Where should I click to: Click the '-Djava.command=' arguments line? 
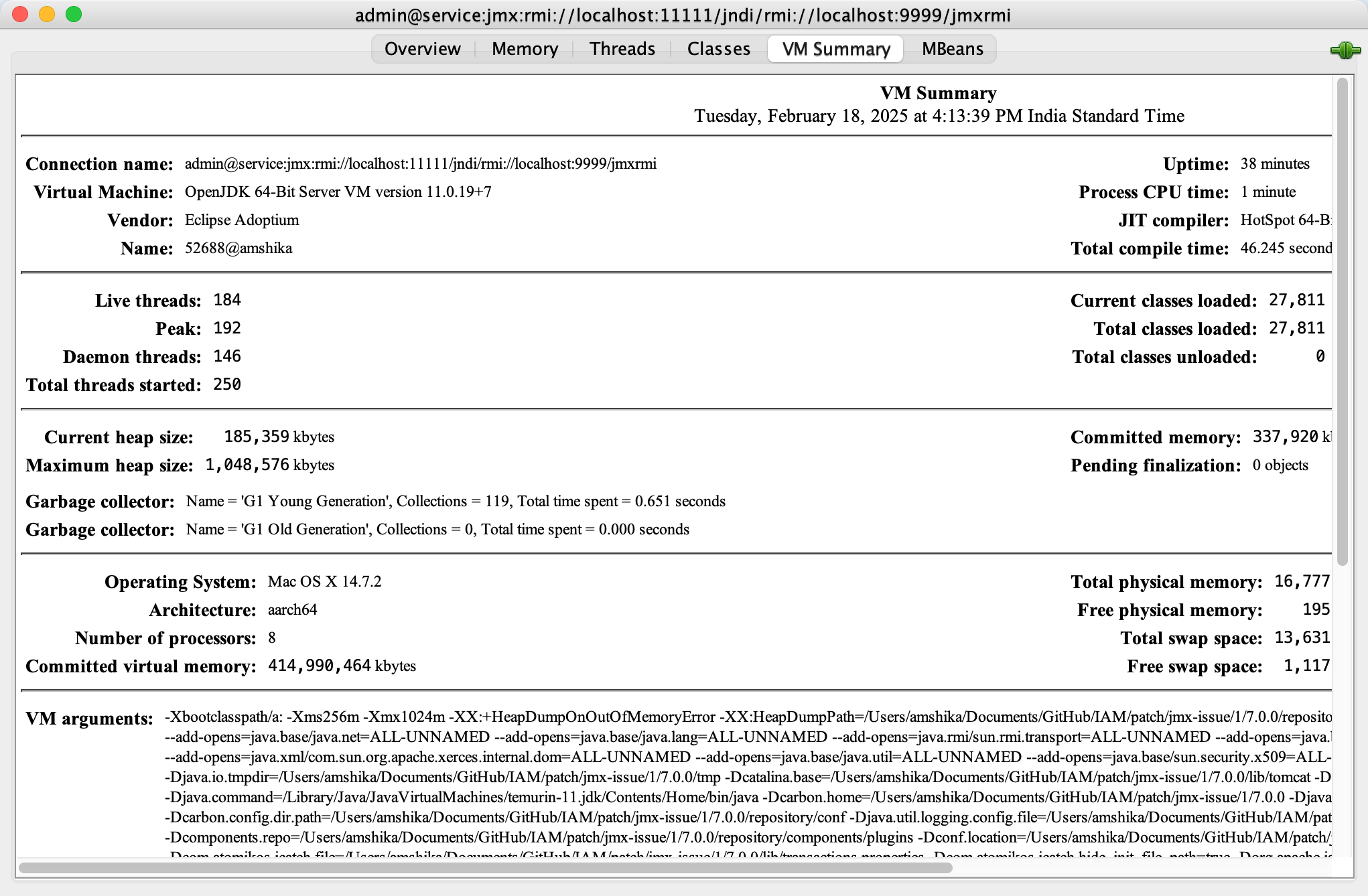pyautogui.click(x=748, y=798)
